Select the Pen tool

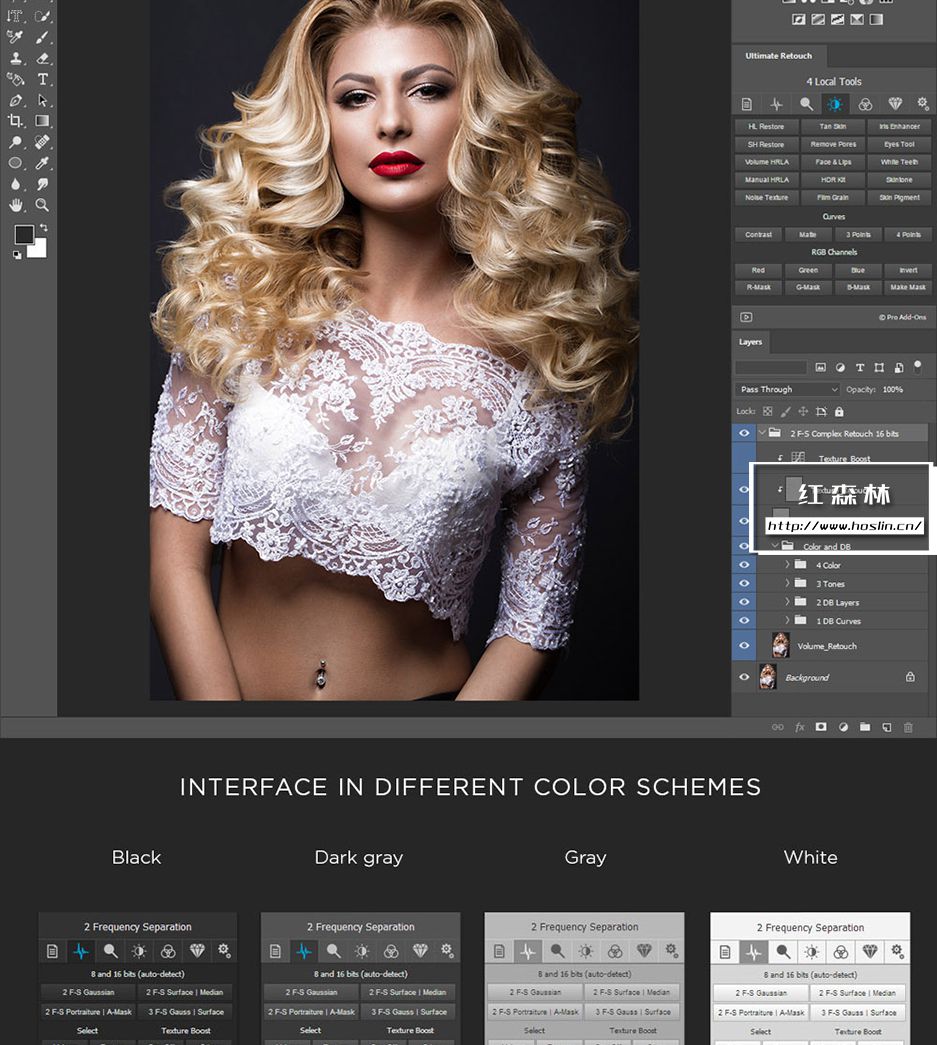point(15,101)
